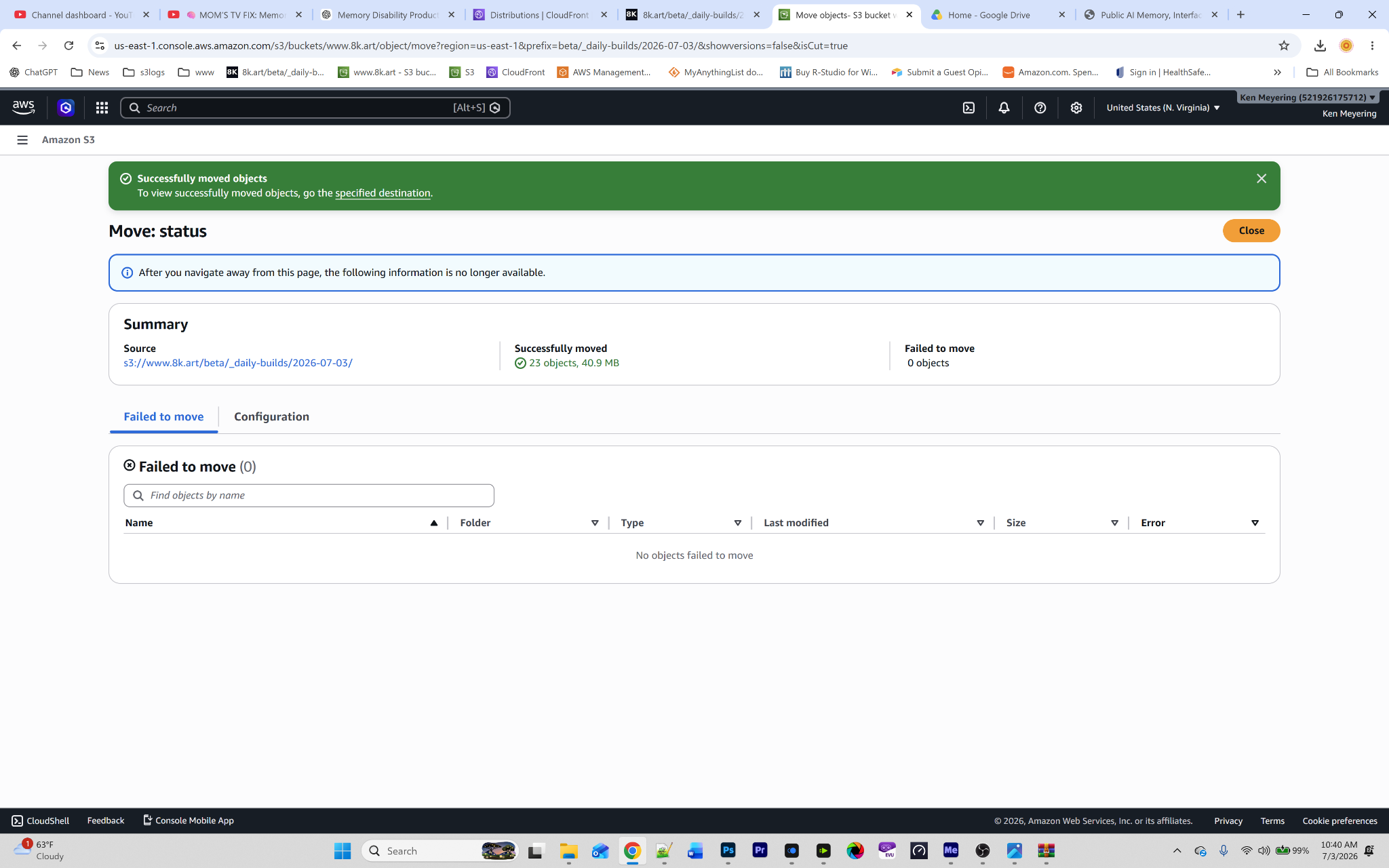Show more bookmarks with the chevron

coord(1277,72)
